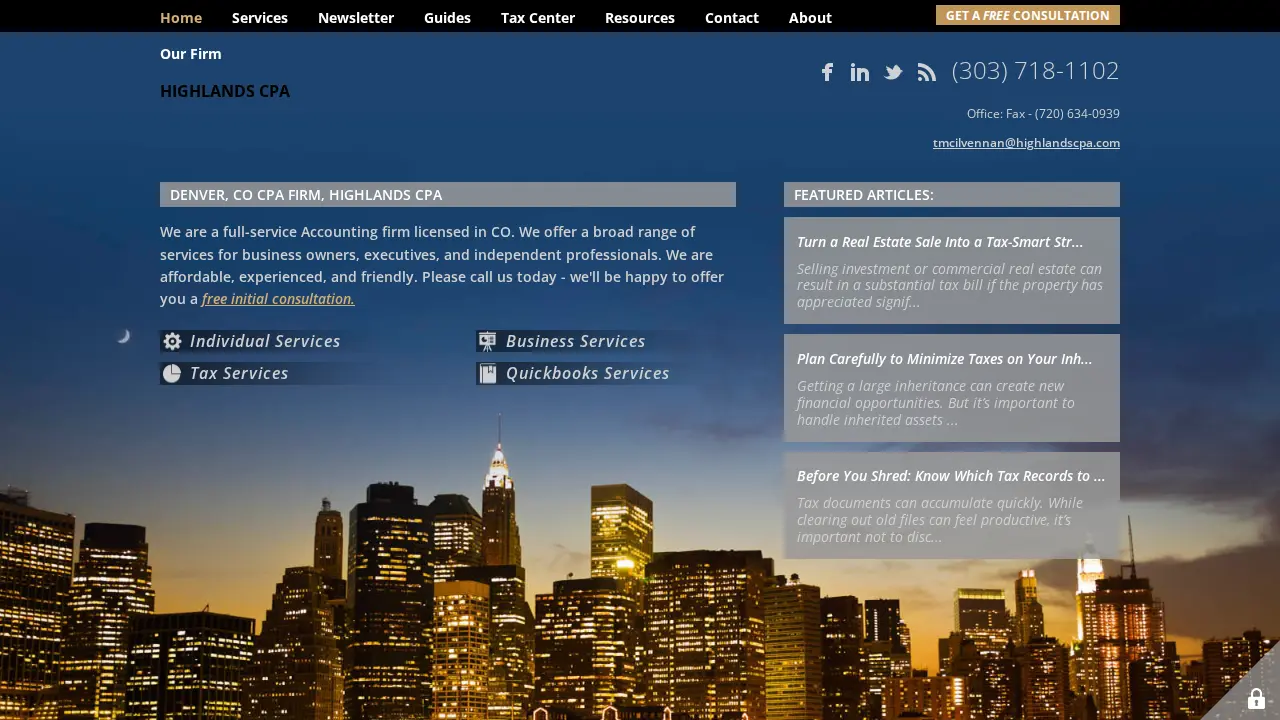The image size is (1280, 720).
Task: Read article Plan Carefully to Minimize Taxes
Action: pyautogui.click(x=945, y=359)
